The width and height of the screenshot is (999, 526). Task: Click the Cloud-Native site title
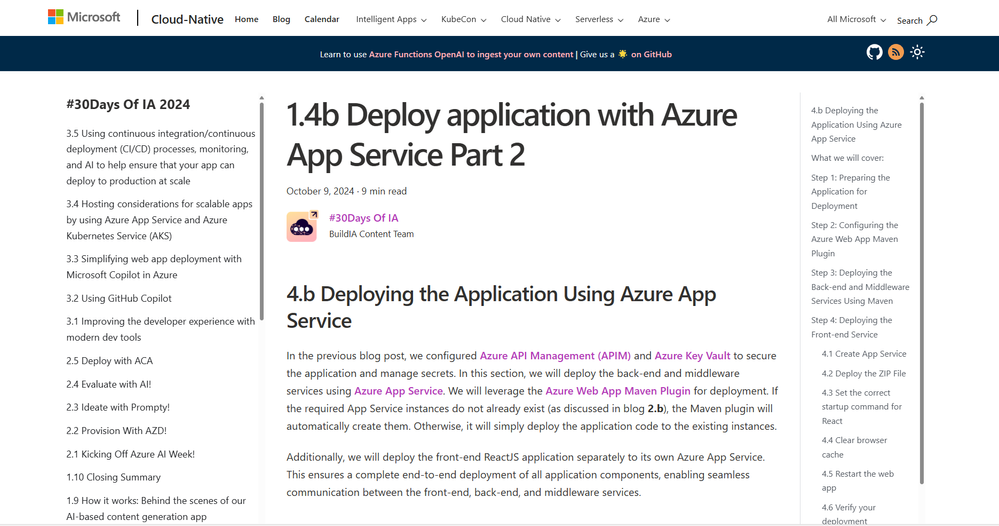[187, 19]
